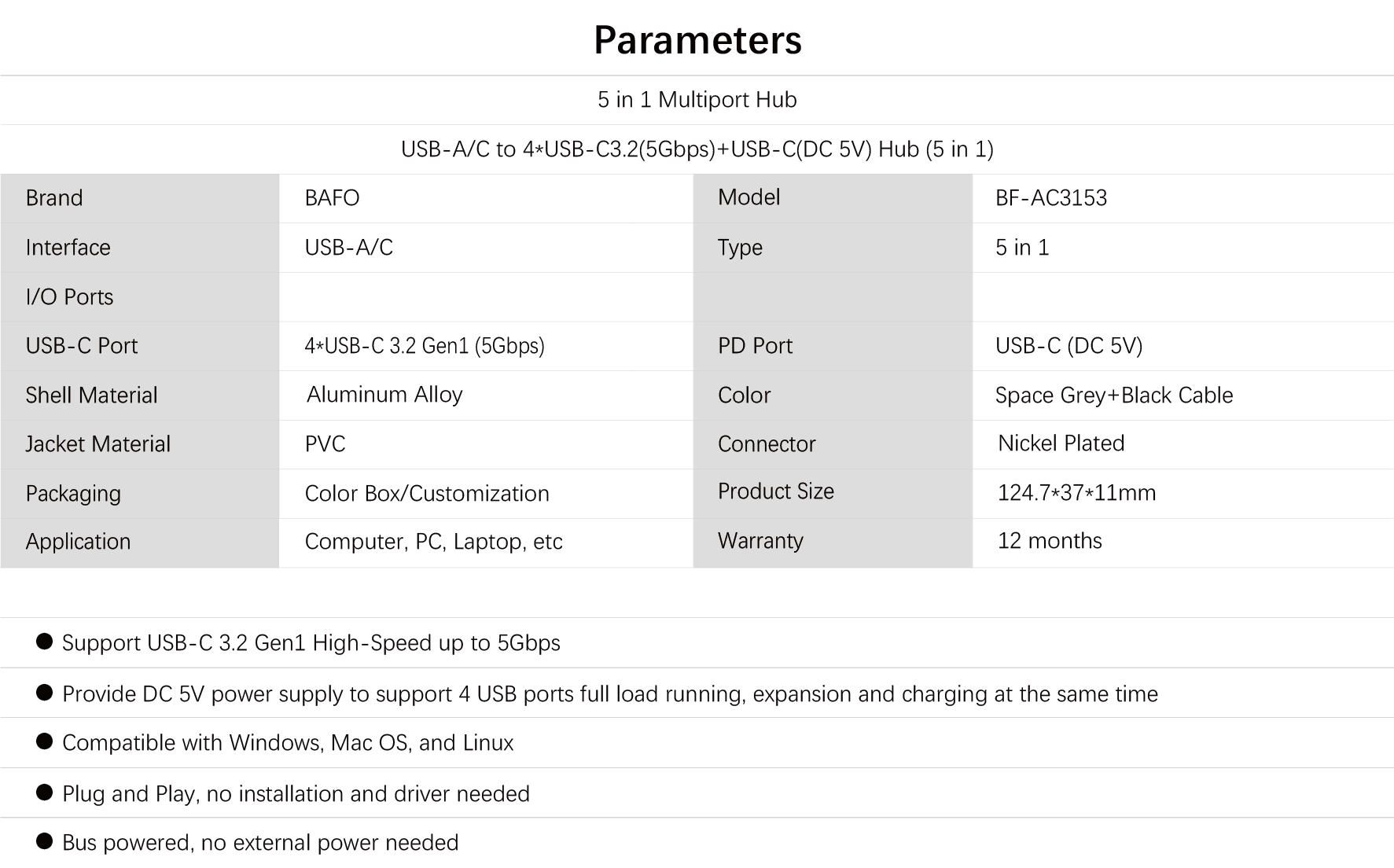Click the Parameters heading
The width and height of the screenshot is (1394, 868).
click(697, 40)
